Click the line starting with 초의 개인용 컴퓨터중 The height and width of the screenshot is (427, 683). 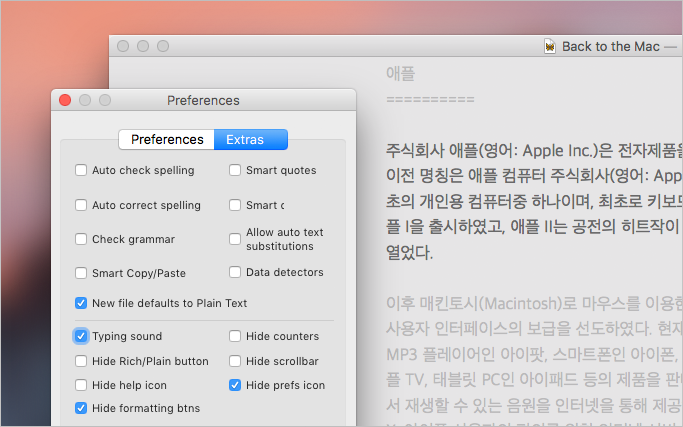point(534,201)
